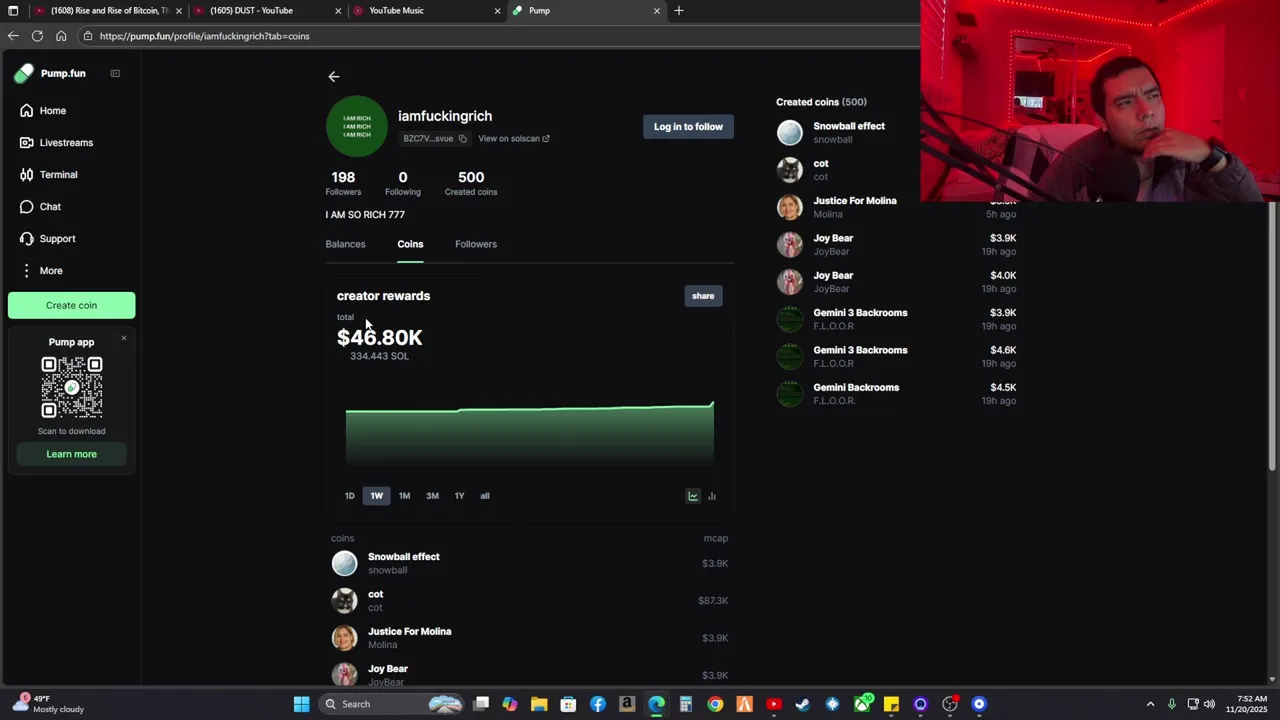
Task: Click the pump.fun address bar
Action: coord(500,36)
